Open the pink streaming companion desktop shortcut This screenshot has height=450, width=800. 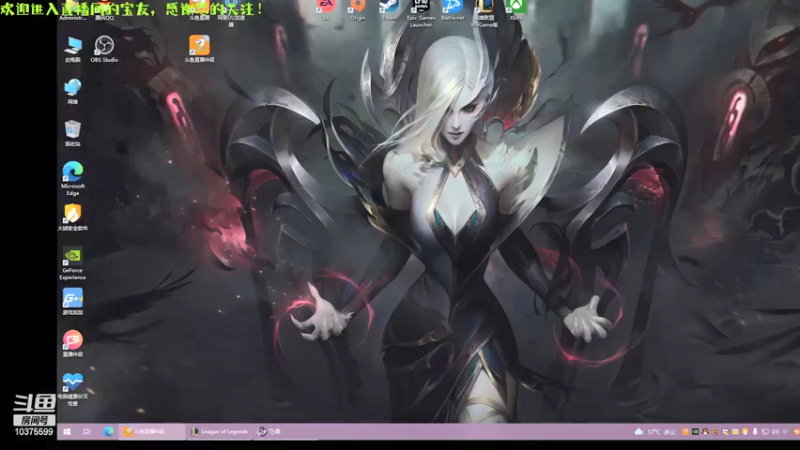click(72, 343)
